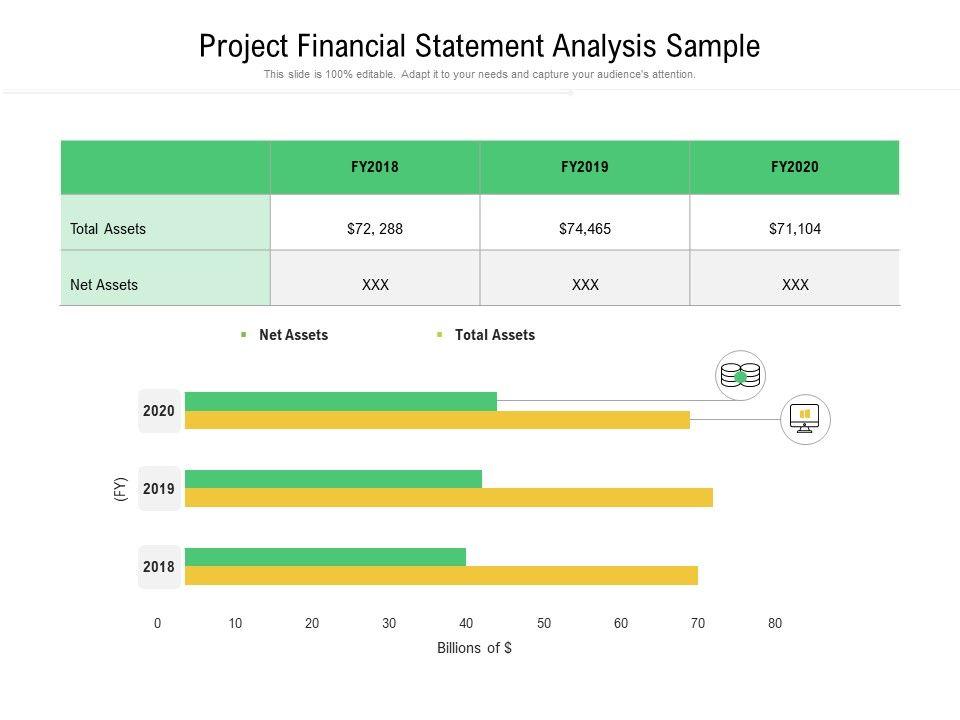Image resolution: width=960 pixels, height=720 pixels.
Task: Click the 2020 green Net Assets bar
Action: (340, 401)
